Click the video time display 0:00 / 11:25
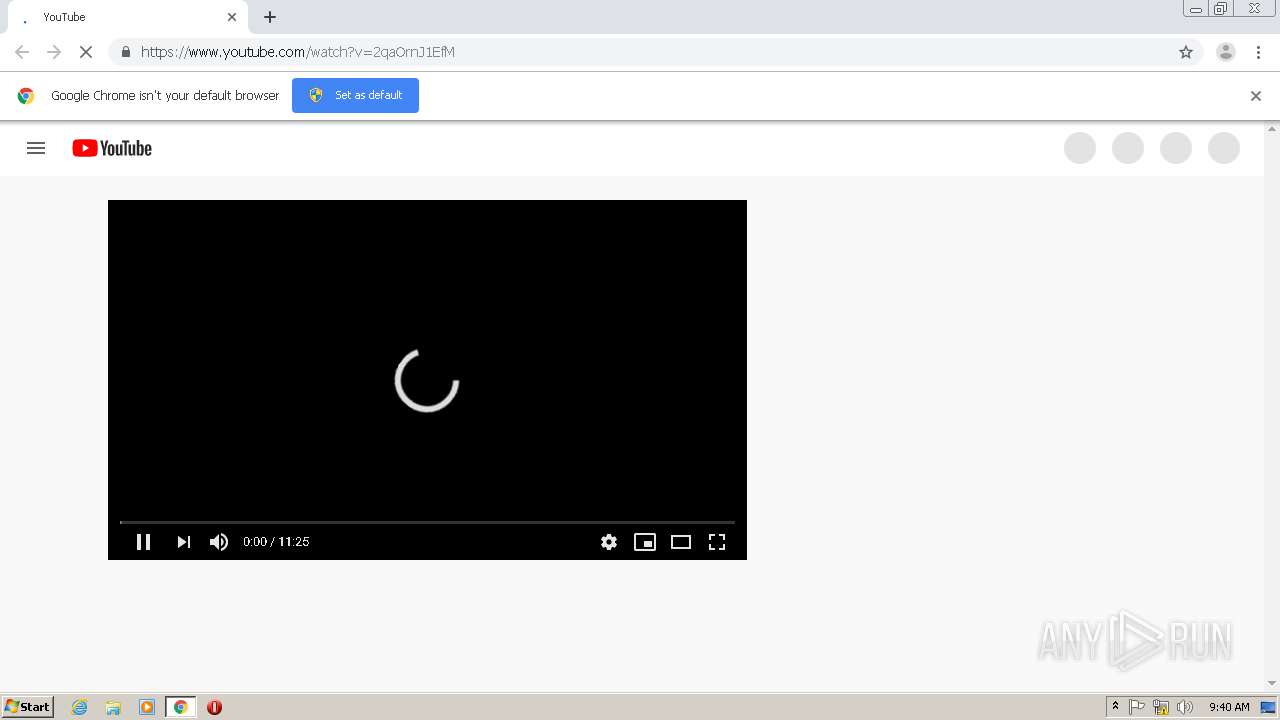Viewport: 1280px width, 720px height. point(276,542)
